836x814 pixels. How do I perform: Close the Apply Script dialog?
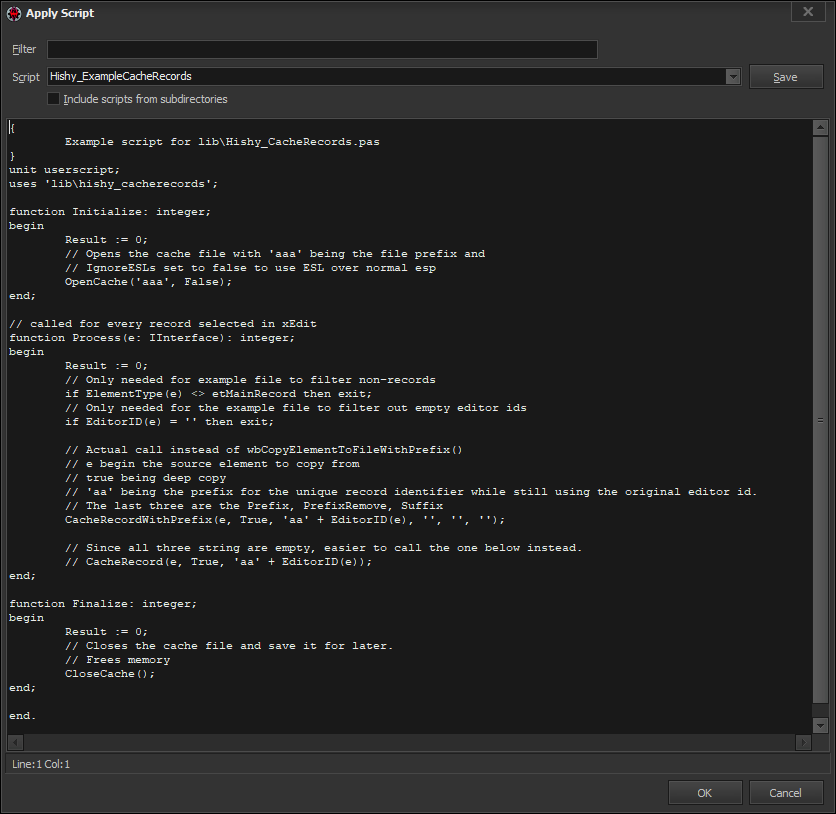pyautogui.click(x=807, y=12)
